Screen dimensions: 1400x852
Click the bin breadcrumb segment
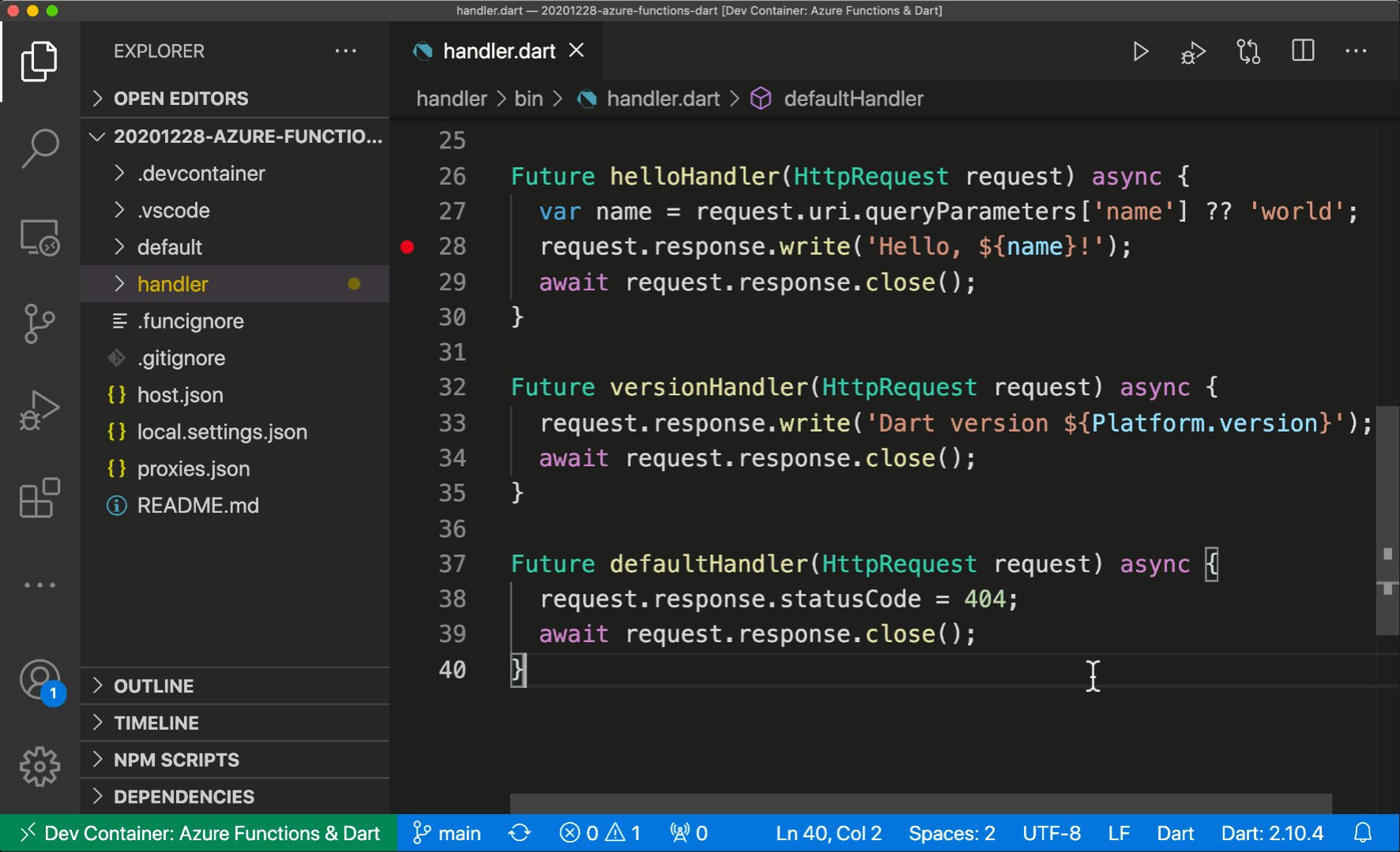coord(529,99)
